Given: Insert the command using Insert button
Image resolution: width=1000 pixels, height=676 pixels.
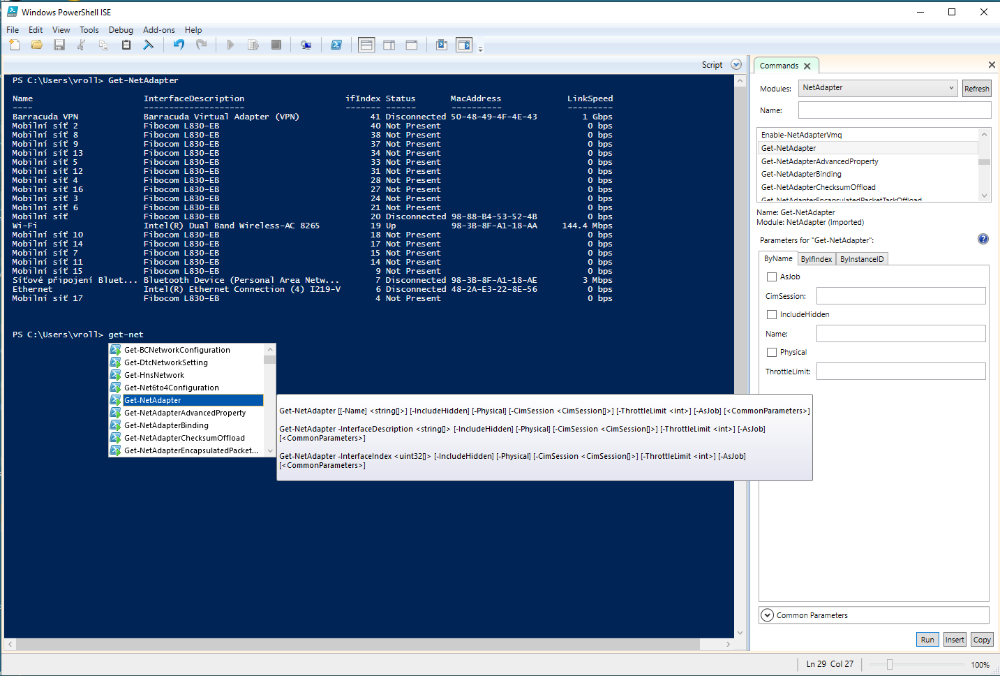Looking at the screenshot, I should coord(954,639).
